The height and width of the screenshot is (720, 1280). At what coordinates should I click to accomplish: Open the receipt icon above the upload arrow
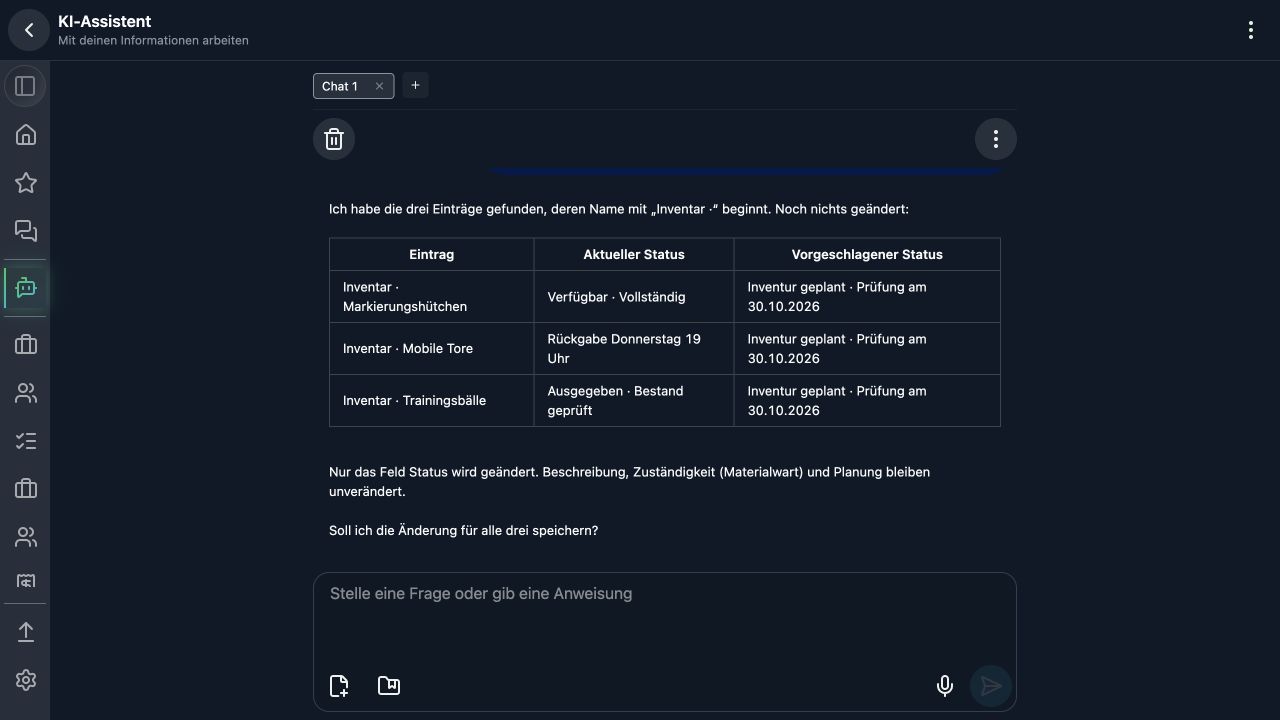(26, 581)
